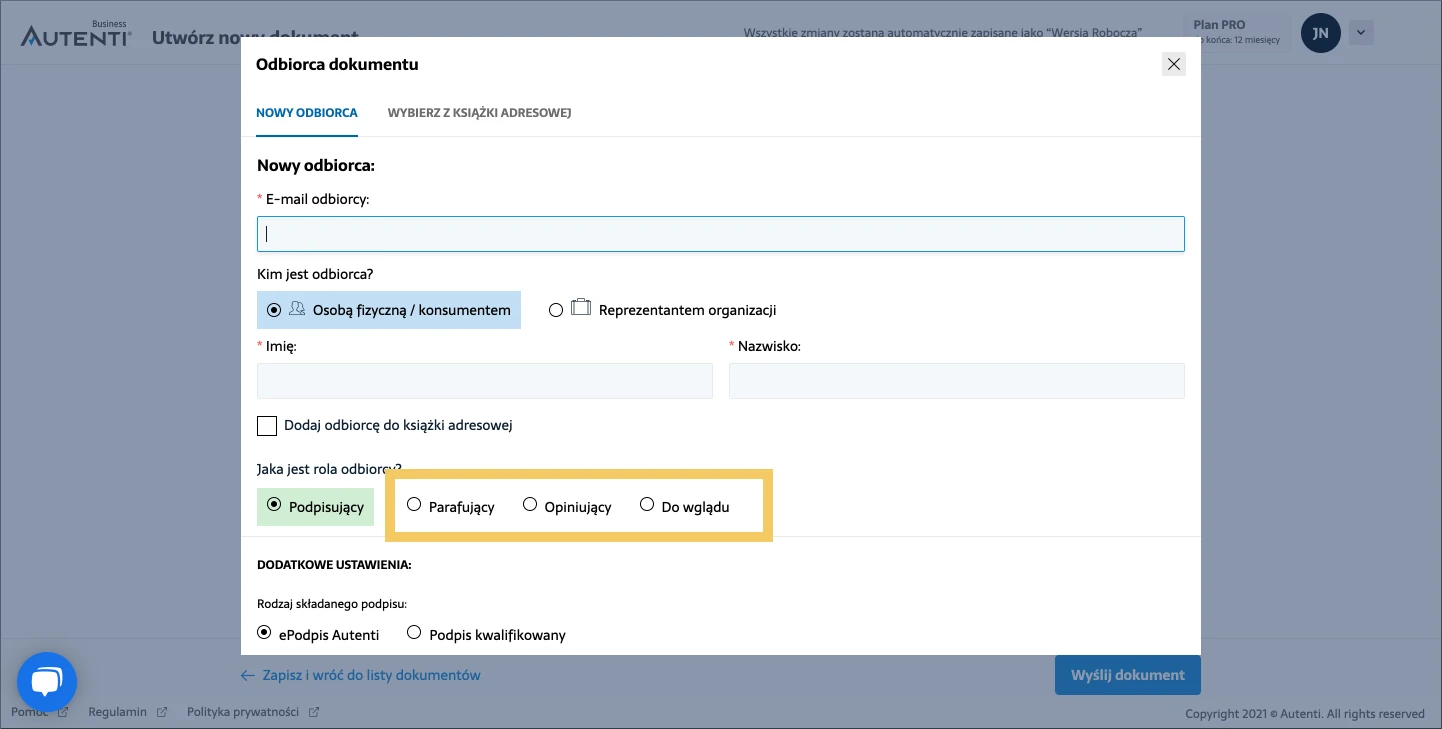Image resolution: width=1442 pixels, height=729 pixels.
Task: Click the JN user avatar
Action: (1320, 33)
